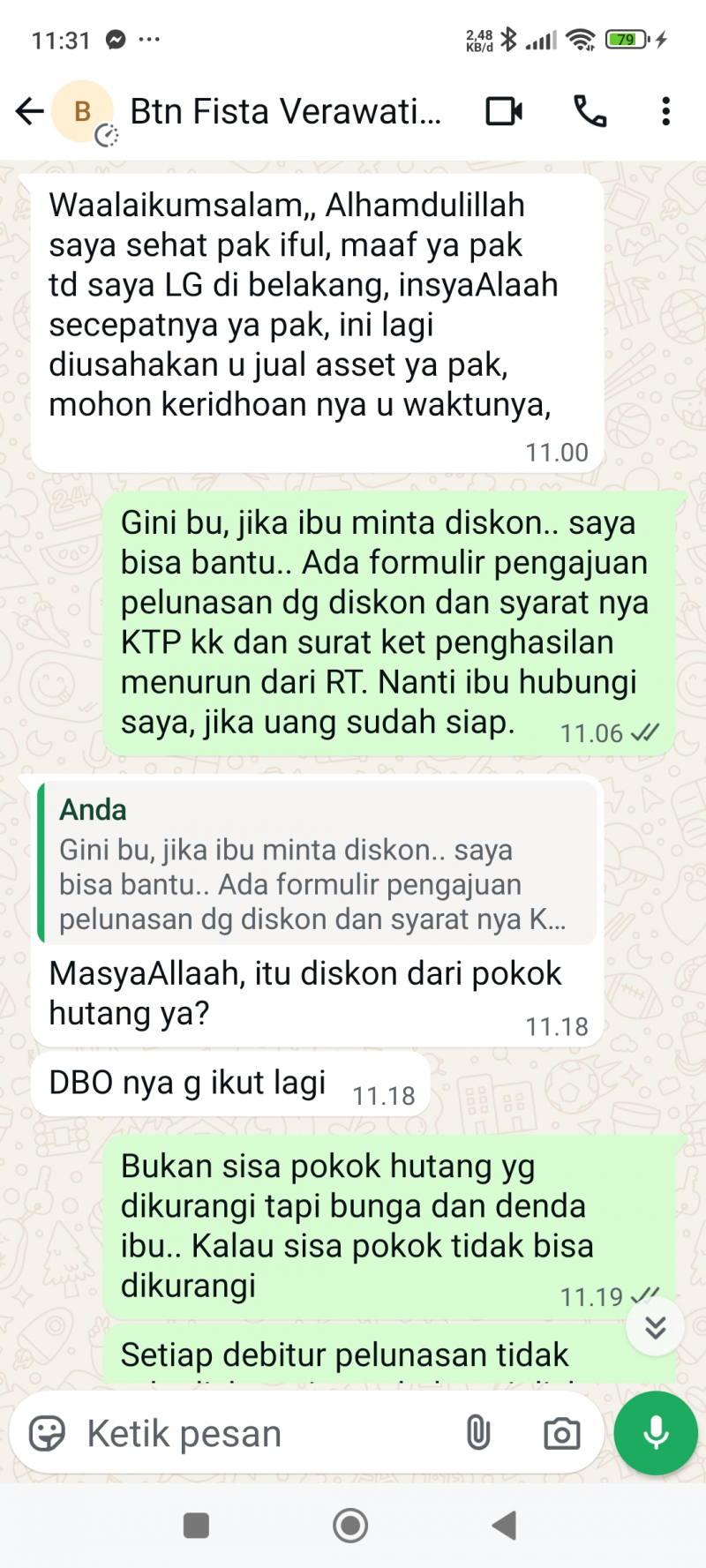Viewport: 706px width, 1568px height.
Task: Open the three-dot more options menu
Action: 666,111
